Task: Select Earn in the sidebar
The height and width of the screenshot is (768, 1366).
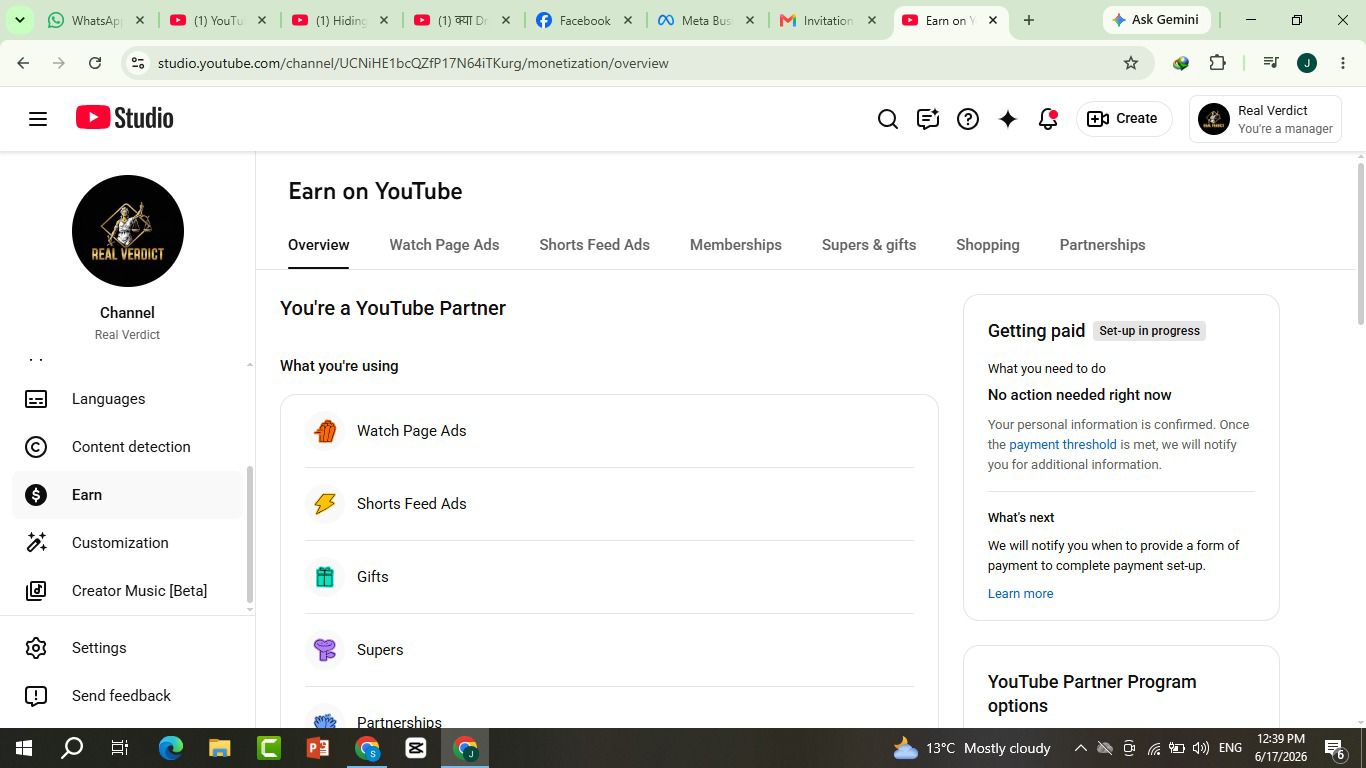Action: tap(128, 495)
